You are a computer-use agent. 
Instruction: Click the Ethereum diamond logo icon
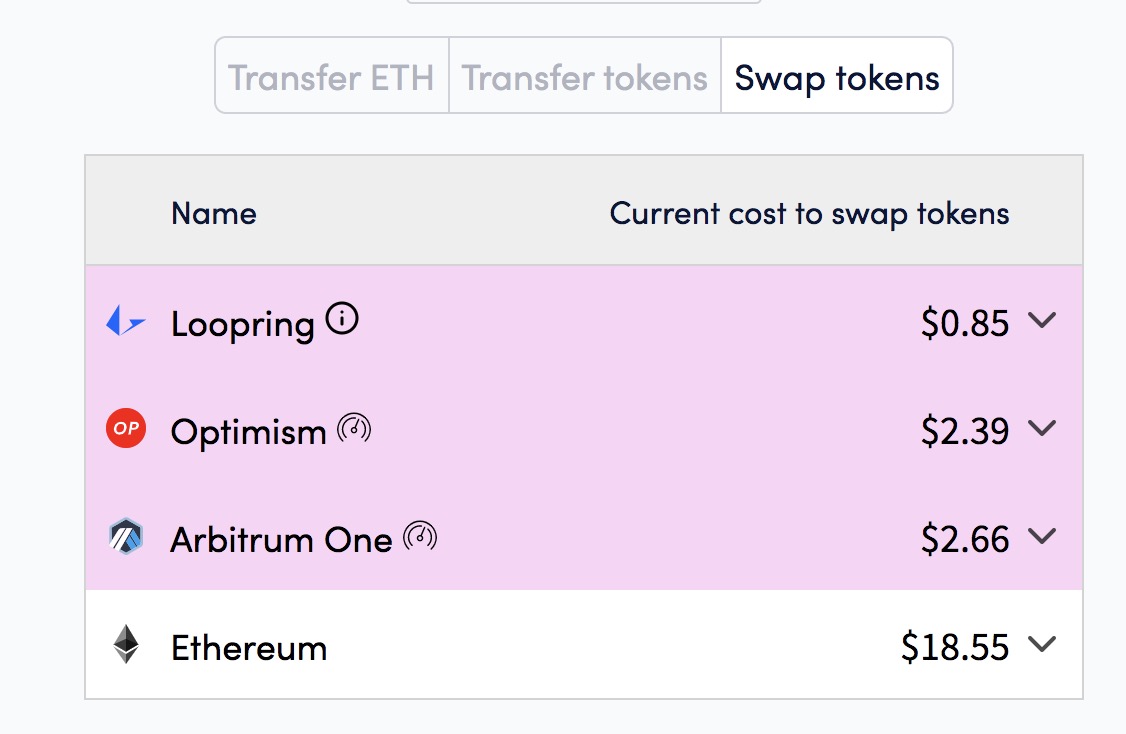pyautogui.click(x=126, y=644)
